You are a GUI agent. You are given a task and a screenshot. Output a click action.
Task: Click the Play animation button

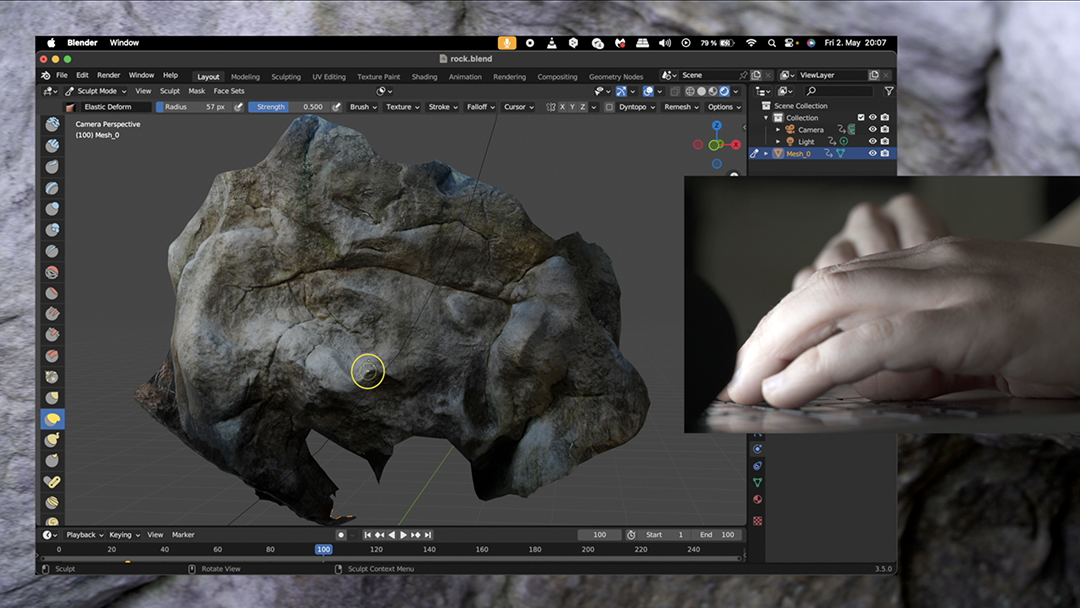(404, 535)
